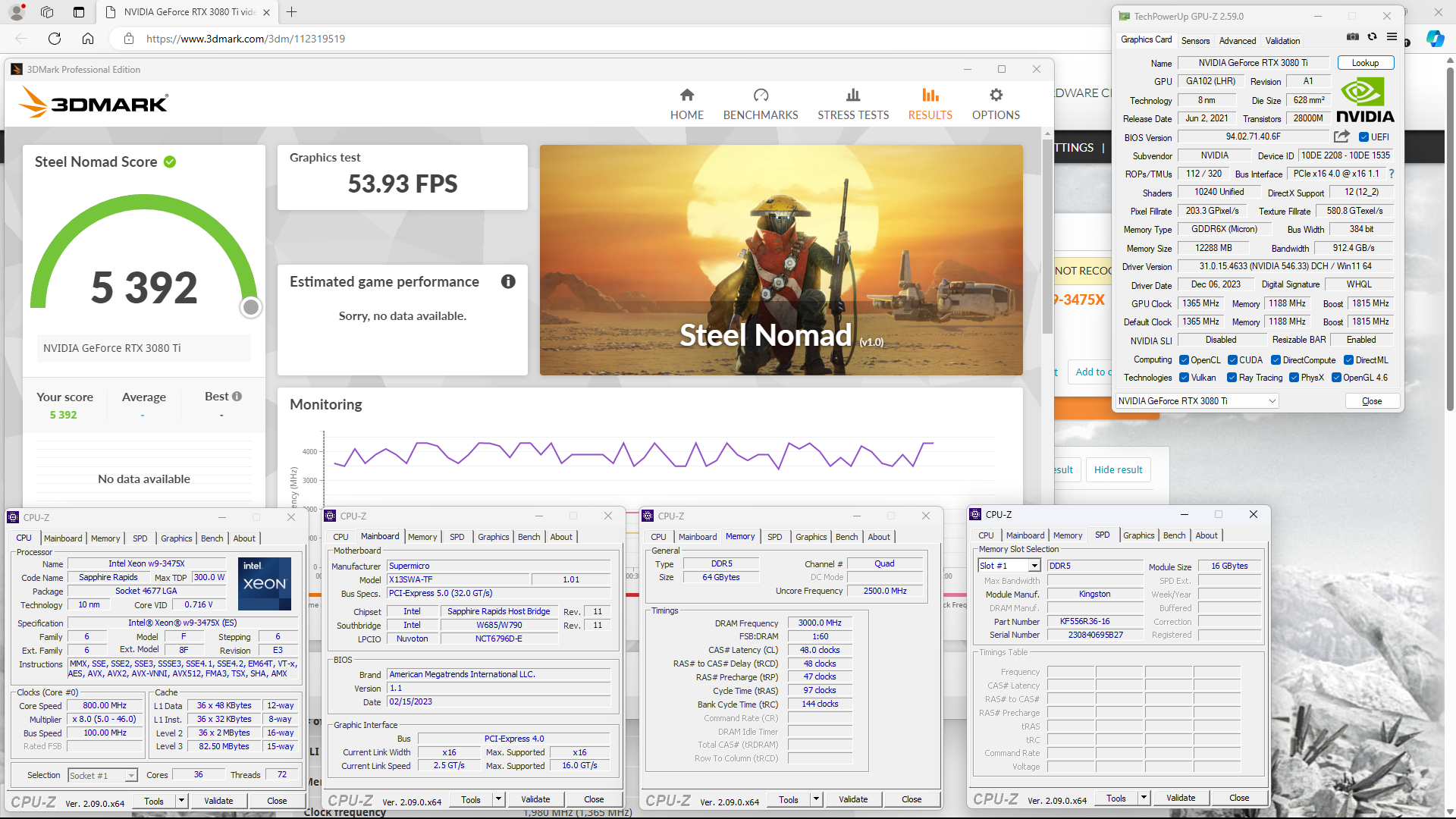Switch to Advanced tab in GPU-Z

click(1238, 41)
